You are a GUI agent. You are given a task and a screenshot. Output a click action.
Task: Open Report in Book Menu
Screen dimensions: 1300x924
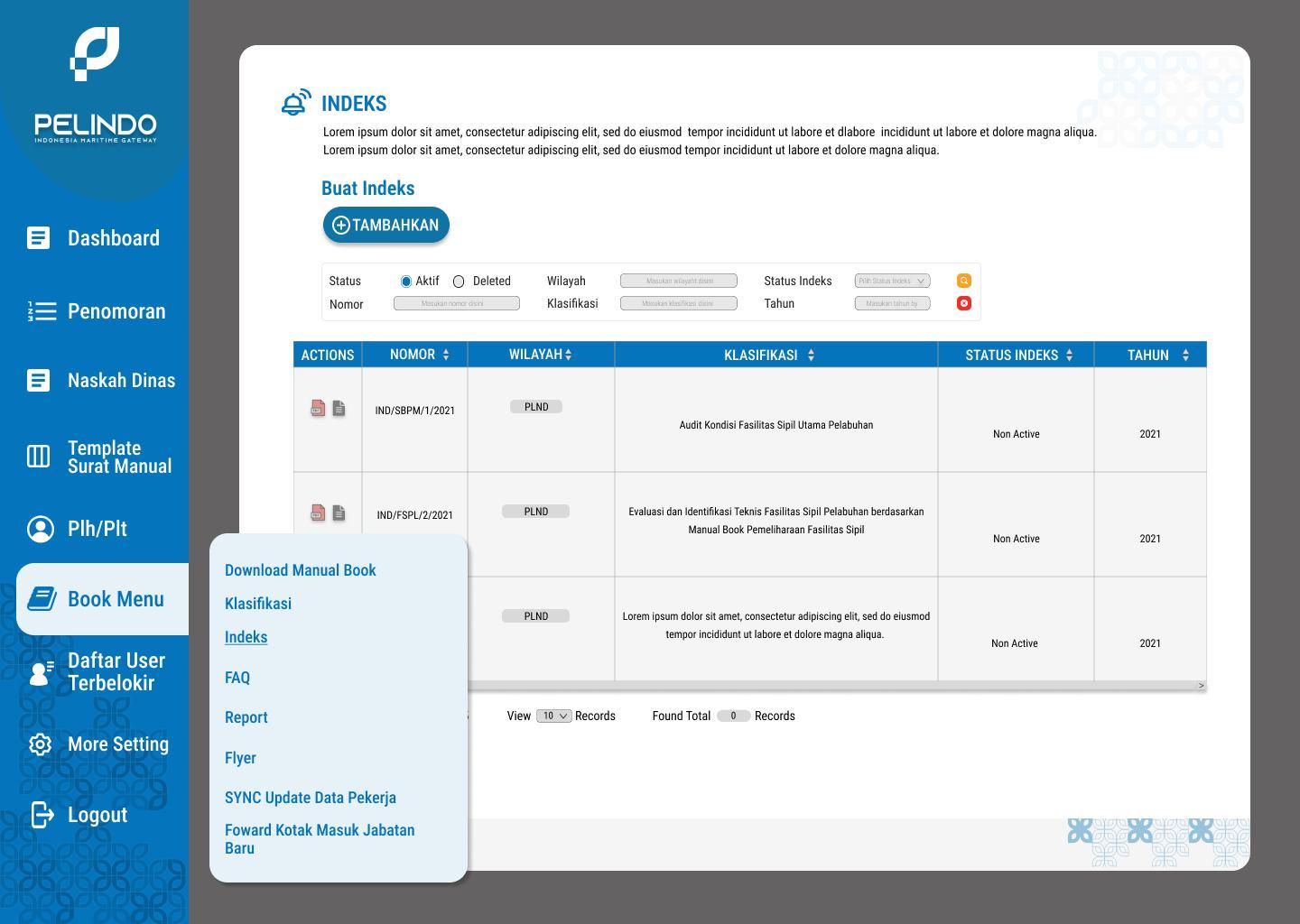(246, 717)
